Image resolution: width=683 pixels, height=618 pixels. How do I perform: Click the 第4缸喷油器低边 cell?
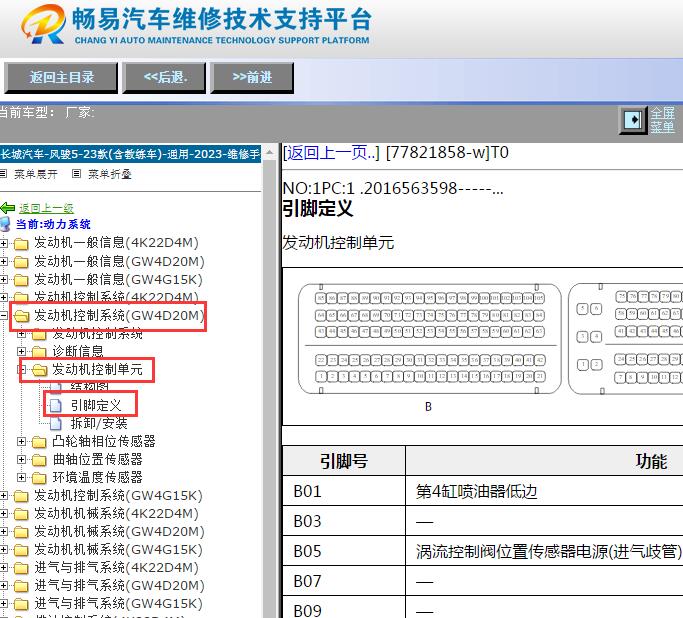click(x=544, y=491)
